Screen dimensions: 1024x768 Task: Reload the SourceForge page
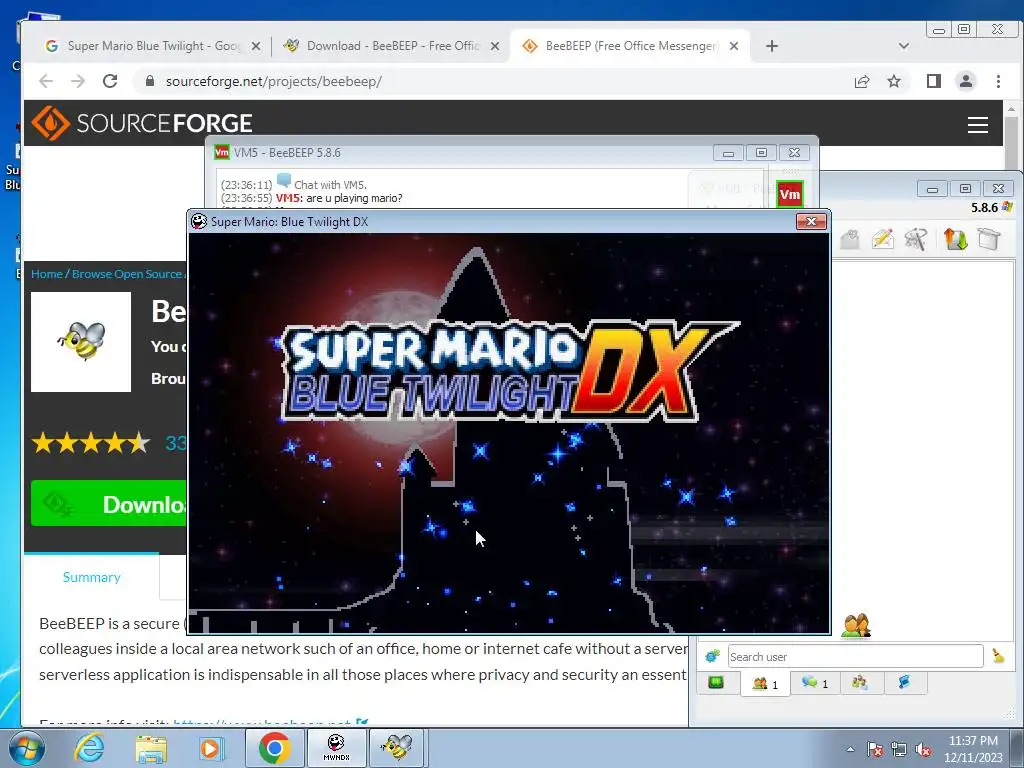110,81
